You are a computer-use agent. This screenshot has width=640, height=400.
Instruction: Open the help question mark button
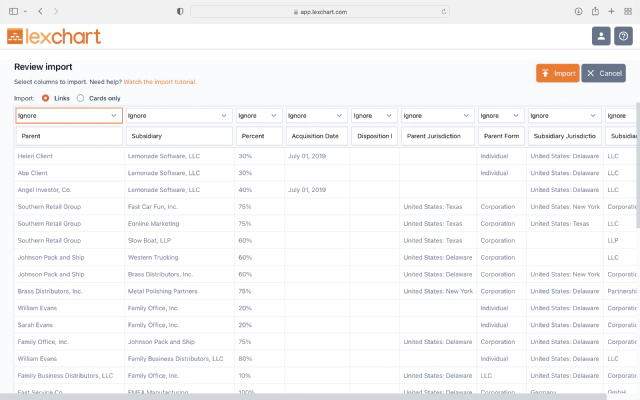623,36
